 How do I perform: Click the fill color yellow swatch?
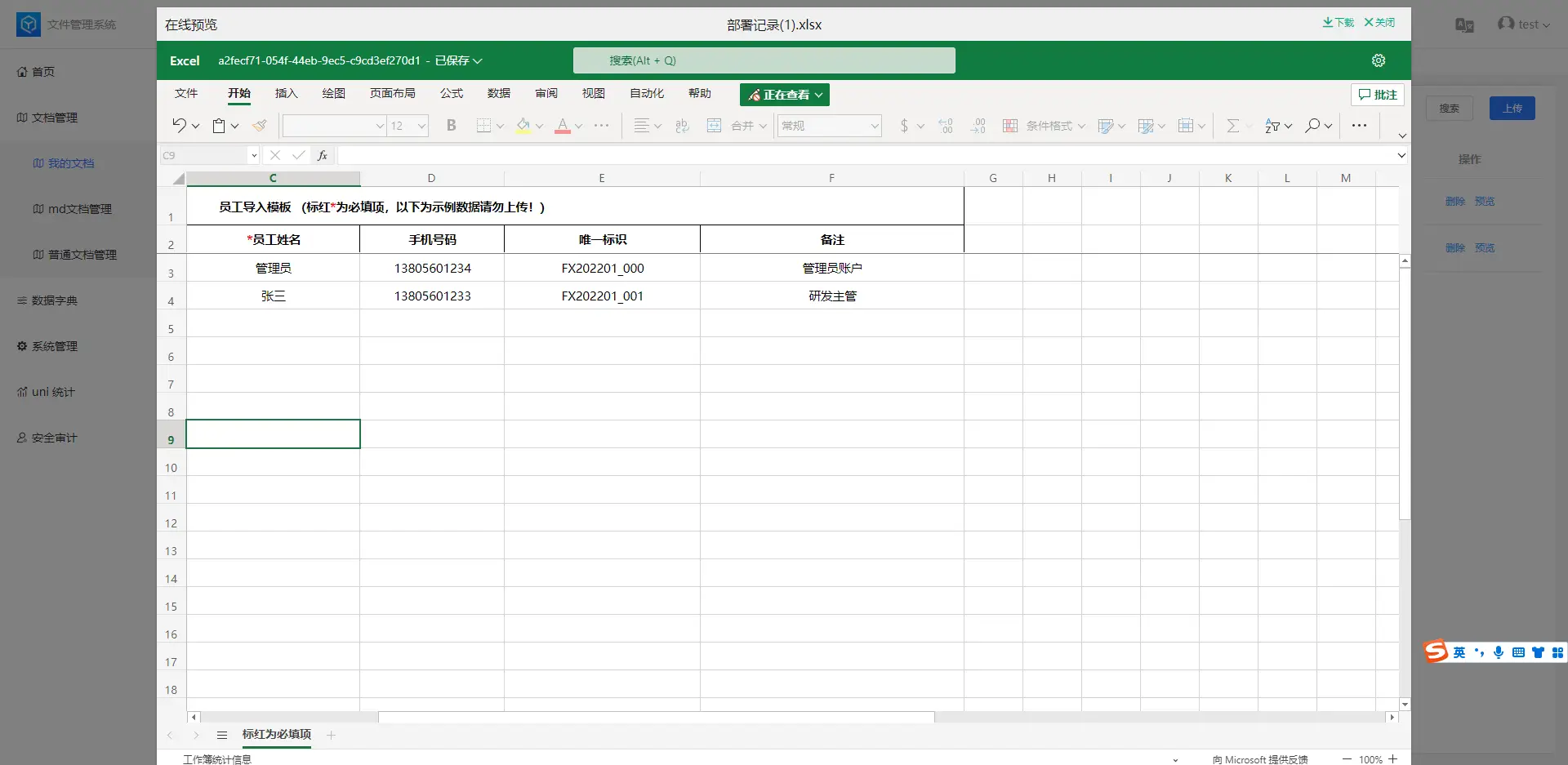coord(523,126)
